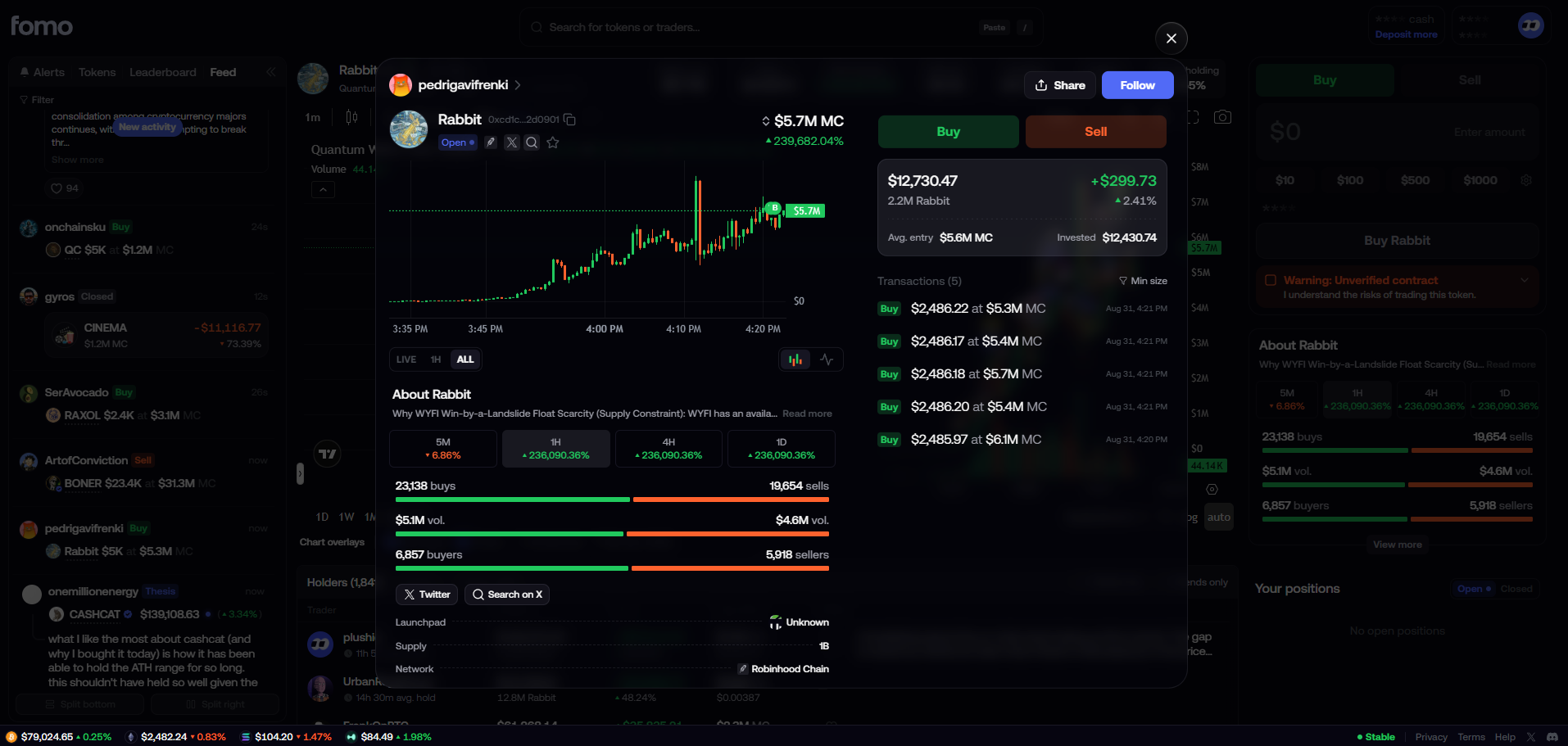
Task: Open the TradingView logo icon
Action: 328,454
